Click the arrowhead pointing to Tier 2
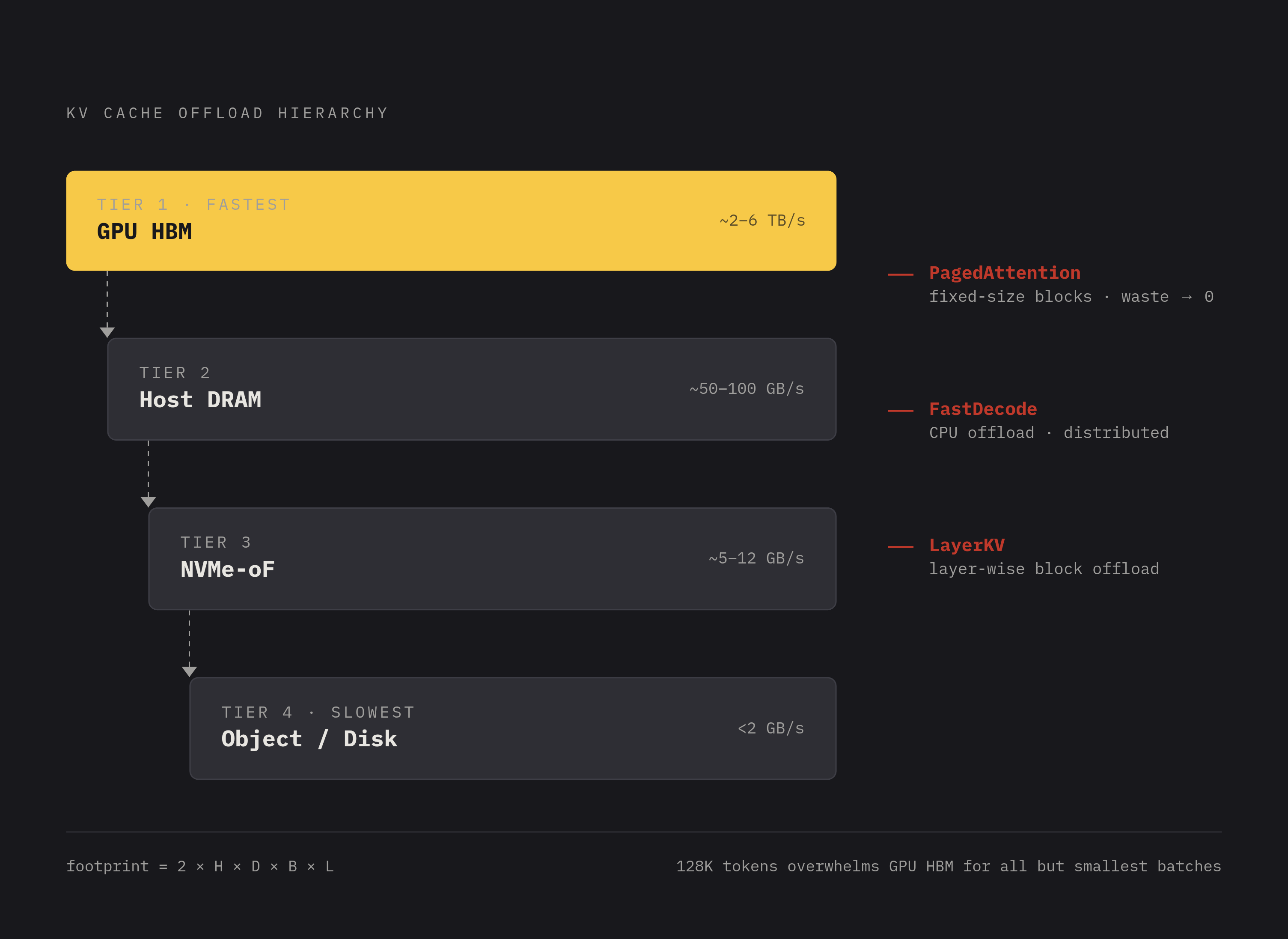1288x939 pixels. (x=107, y=332)
